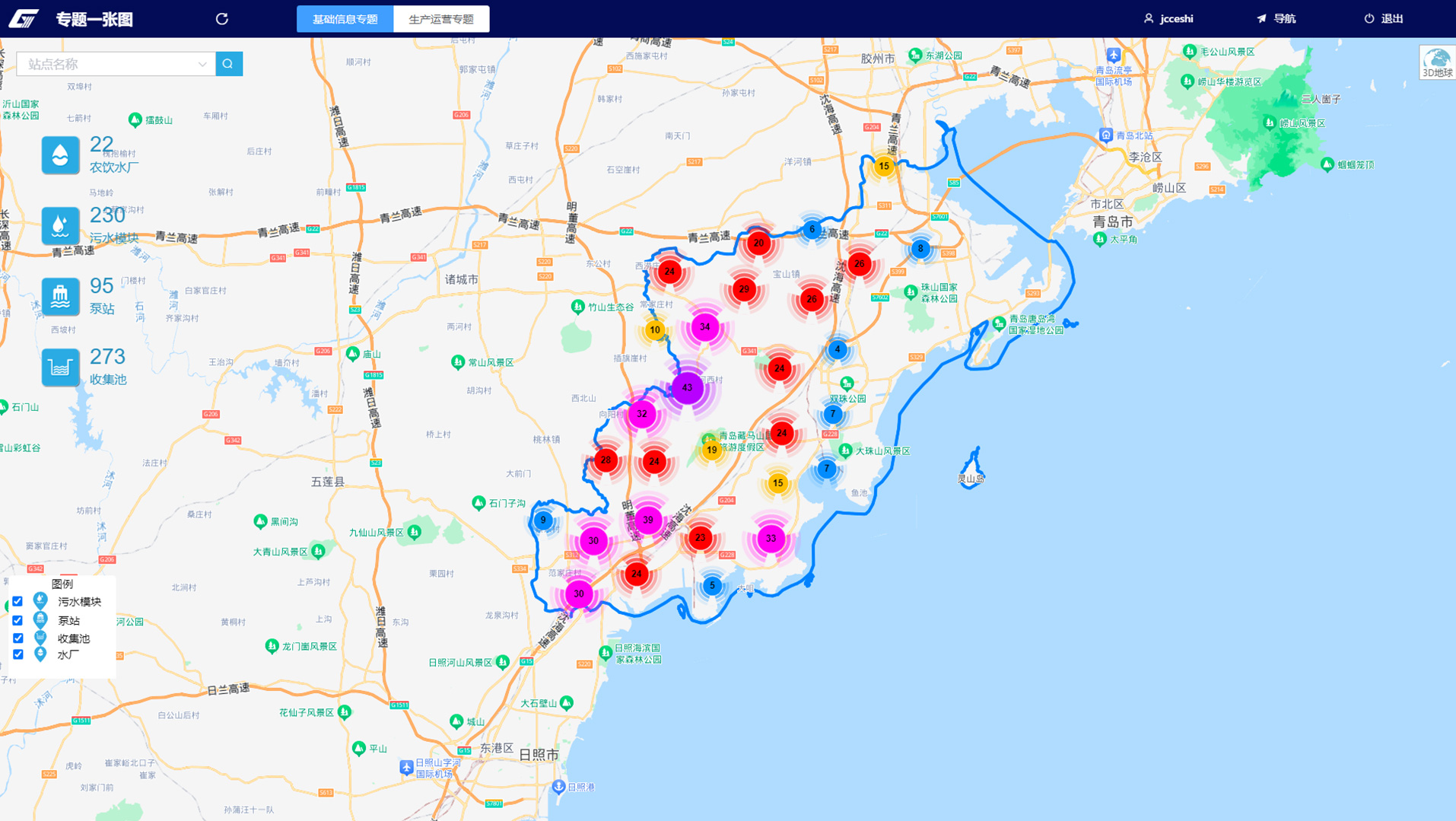Toggle the 3D地球 globe view
Image resolution: width=1456 pixels, height=821 pixels.
pos(1437,62)
